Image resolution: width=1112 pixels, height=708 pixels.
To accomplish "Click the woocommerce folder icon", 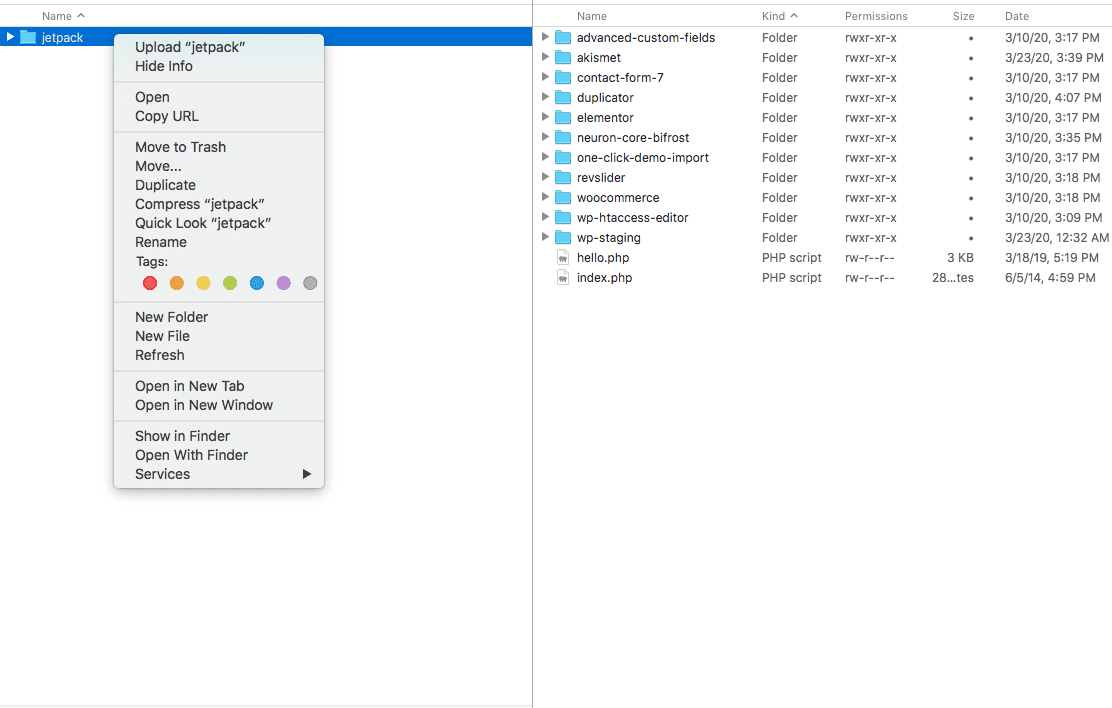I will pos(563,197).
